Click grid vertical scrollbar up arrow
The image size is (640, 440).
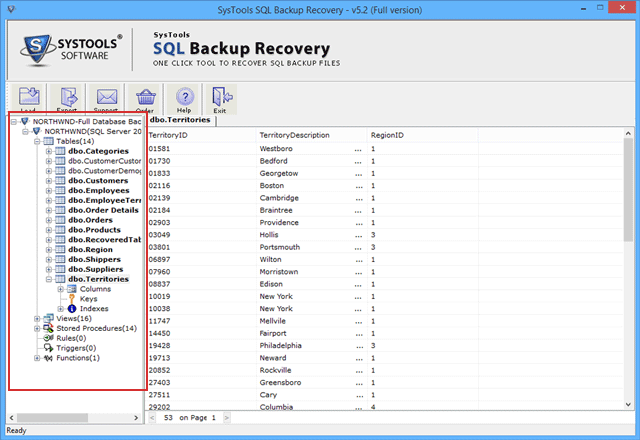coord(628,133)
